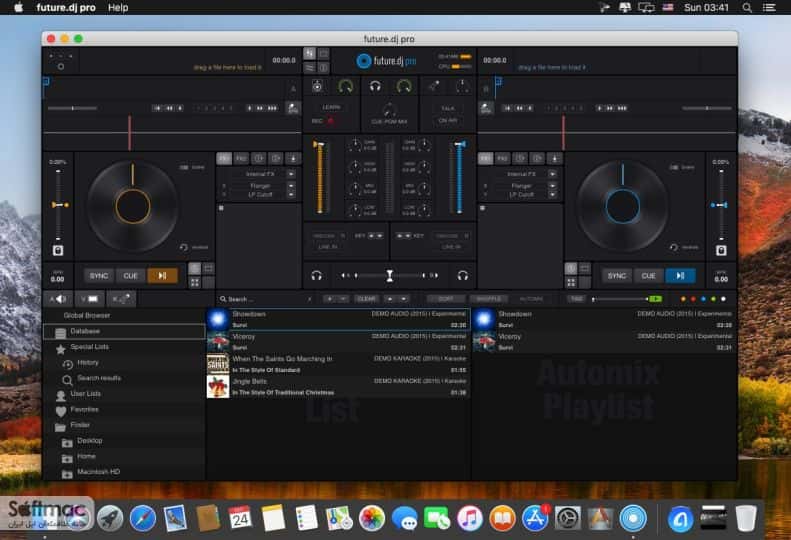Click left deck download arrow tab icon
Screen dimensions: 791x540
click(293, 158)
